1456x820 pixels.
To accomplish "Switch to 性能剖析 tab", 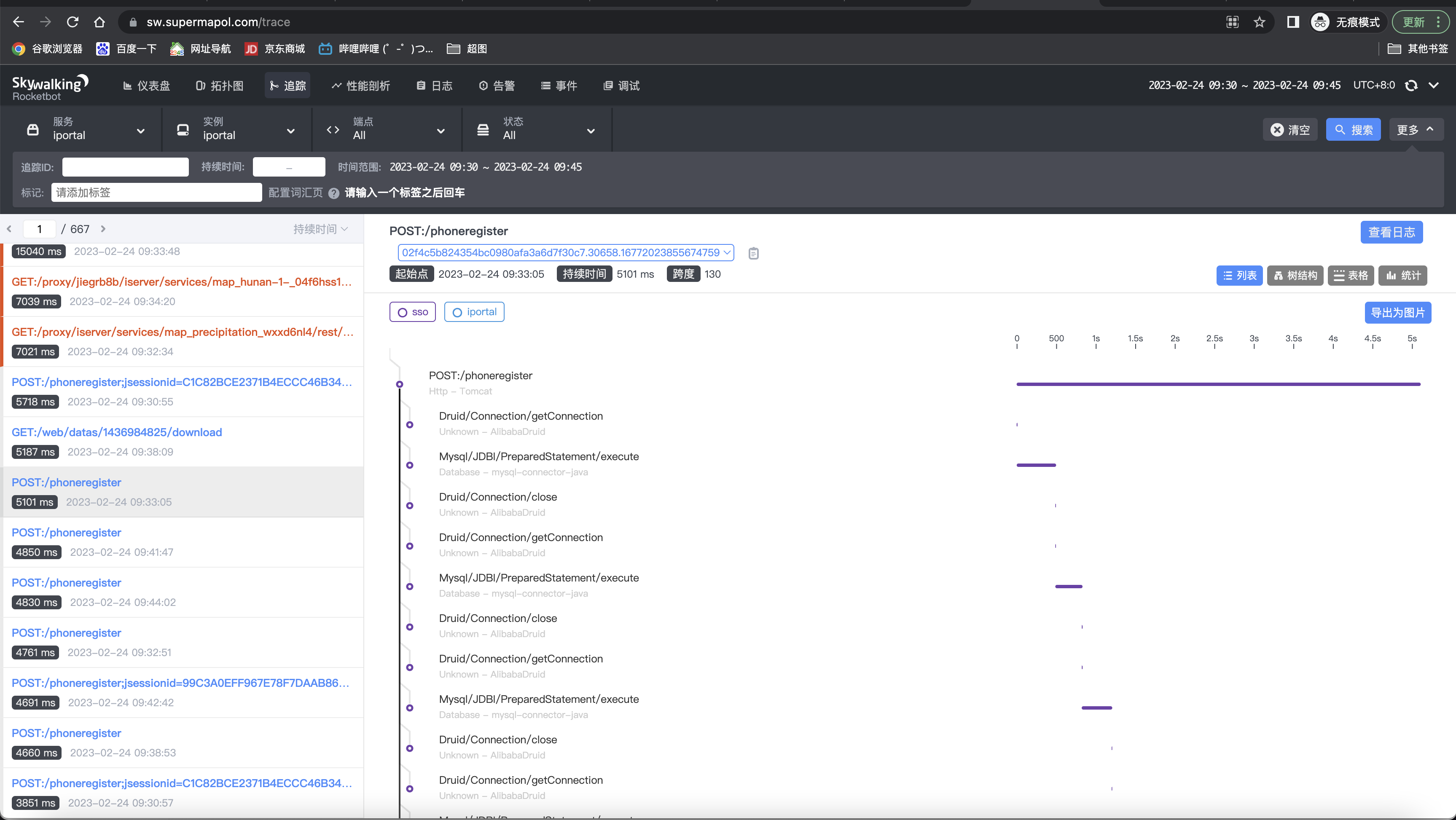I will click(360, 86).
